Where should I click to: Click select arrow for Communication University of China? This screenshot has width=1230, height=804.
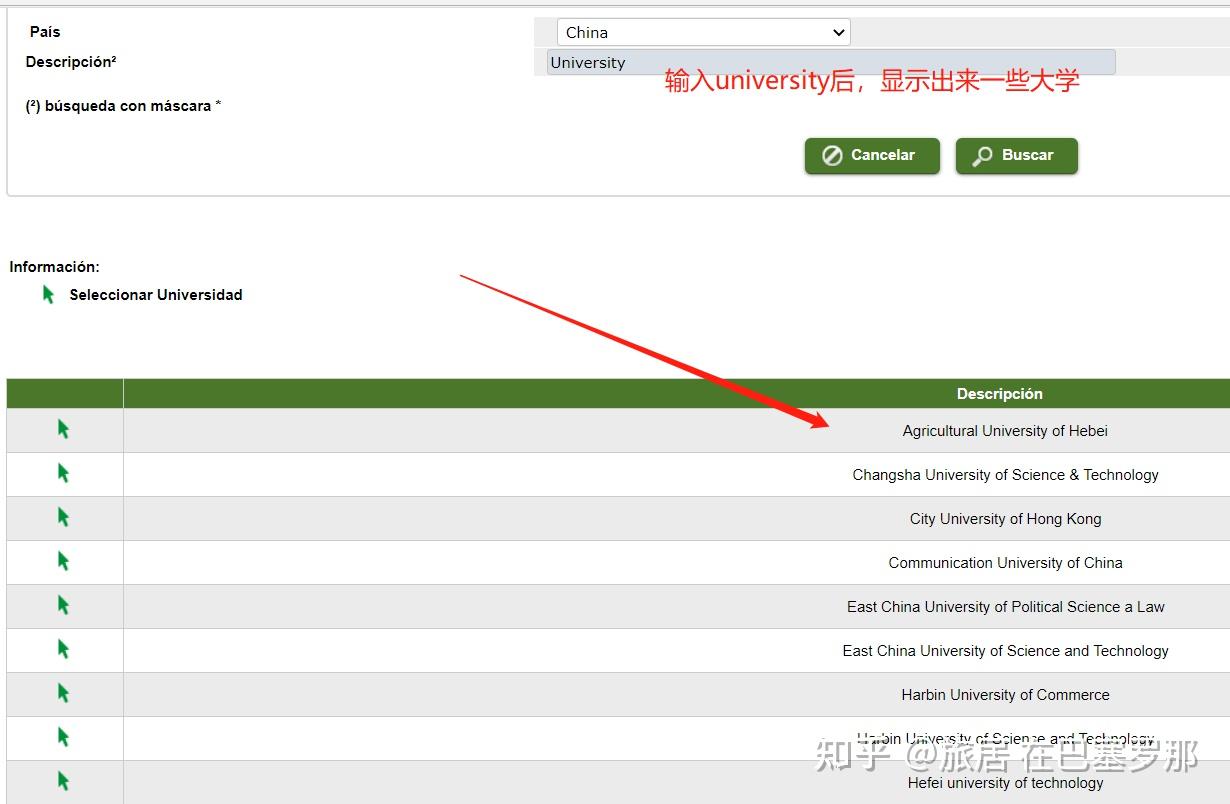click(63, 562)
